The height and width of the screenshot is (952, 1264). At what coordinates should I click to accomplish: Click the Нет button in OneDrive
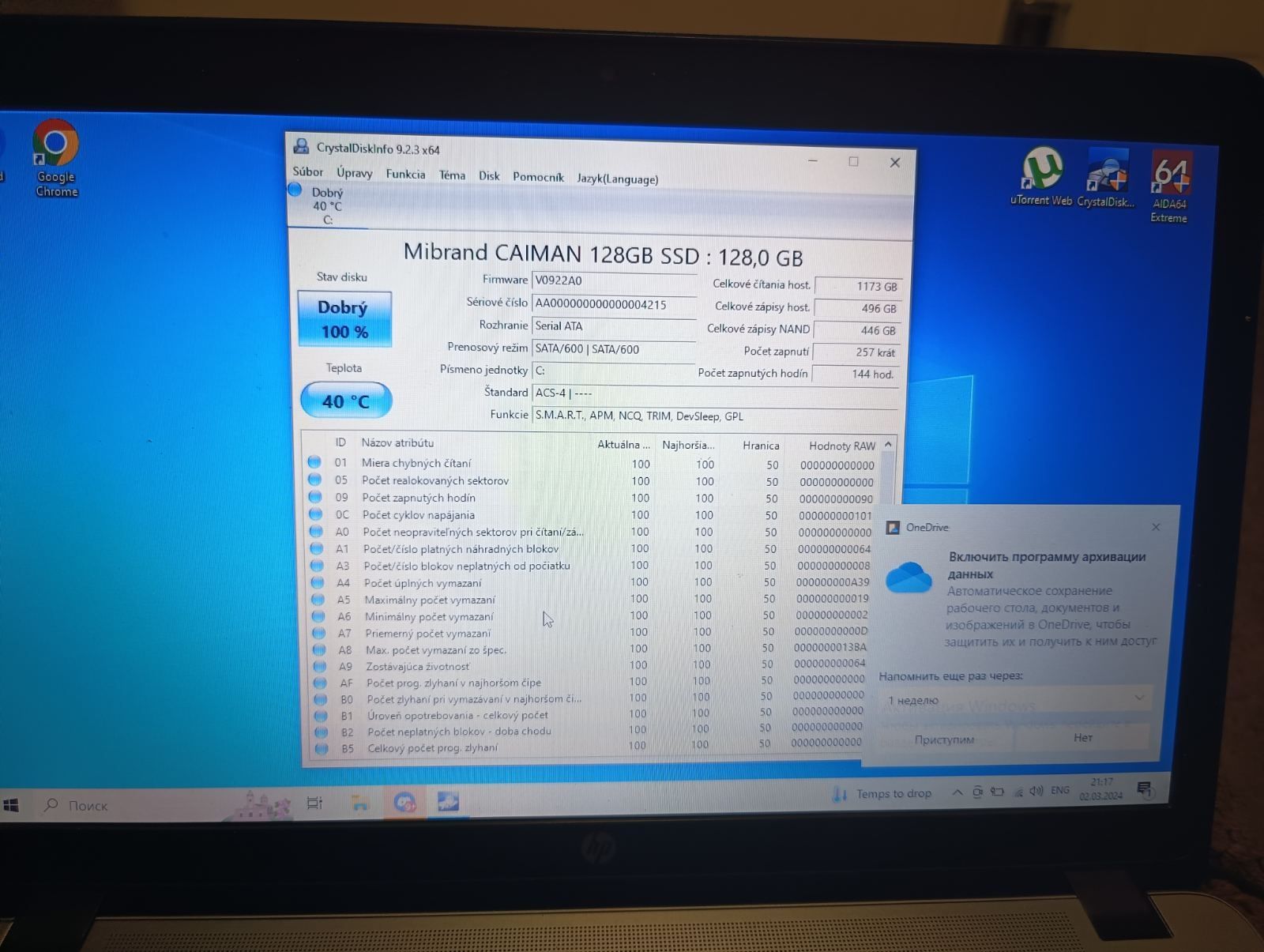click(x=1083, y=736)
